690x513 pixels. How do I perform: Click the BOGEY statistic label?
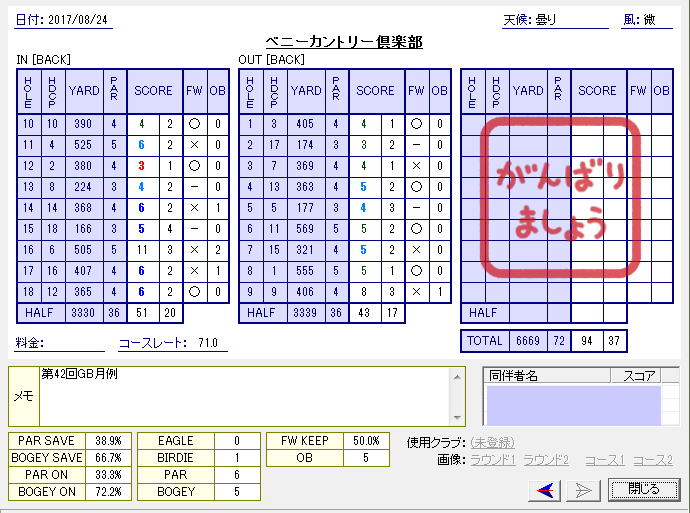point(176,492)
